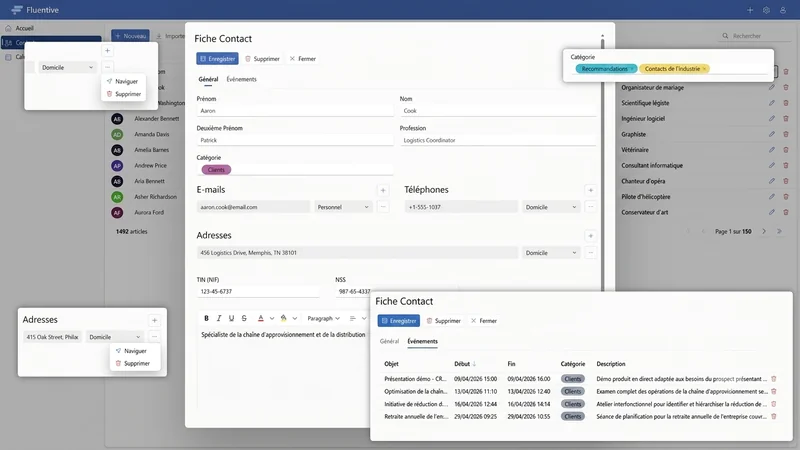Screen dimensions: 800x450
Task: Open the phone type Domicile dropdown
Action: 551,207
